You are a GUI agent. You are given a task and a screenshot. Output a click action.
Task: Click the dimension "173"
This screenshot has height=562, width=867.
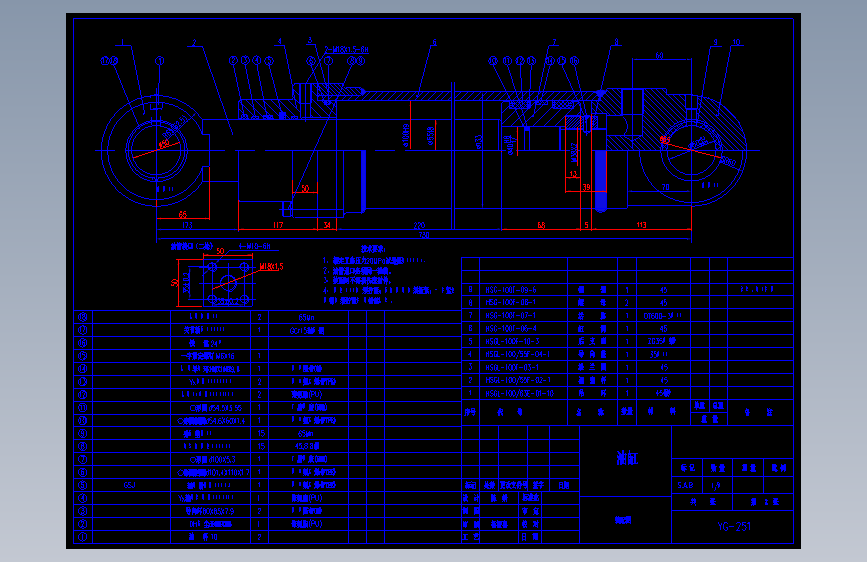187,225
